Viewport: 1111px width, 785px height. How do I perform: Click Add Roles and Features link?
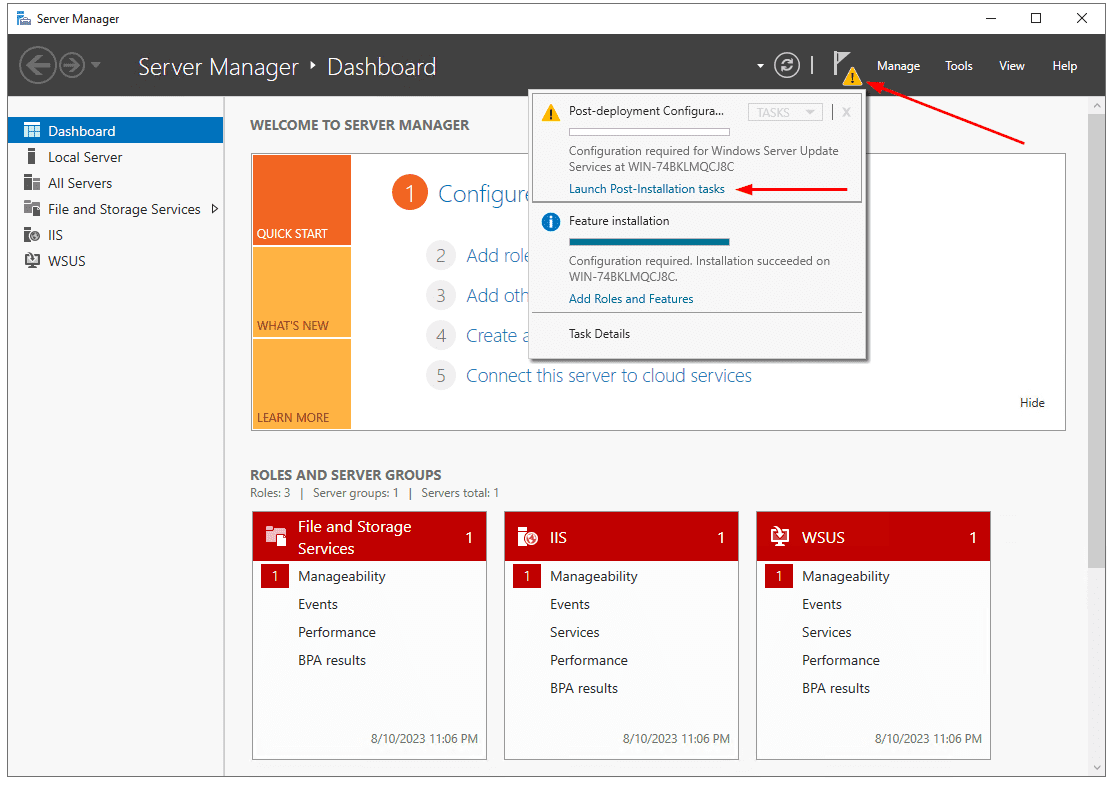coord(631,299)
